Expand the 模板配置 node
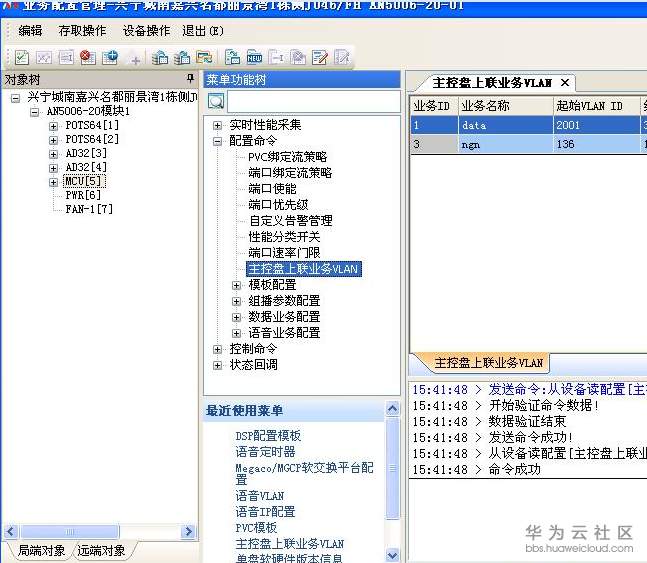The image size is (647, 563). (236, 285)
